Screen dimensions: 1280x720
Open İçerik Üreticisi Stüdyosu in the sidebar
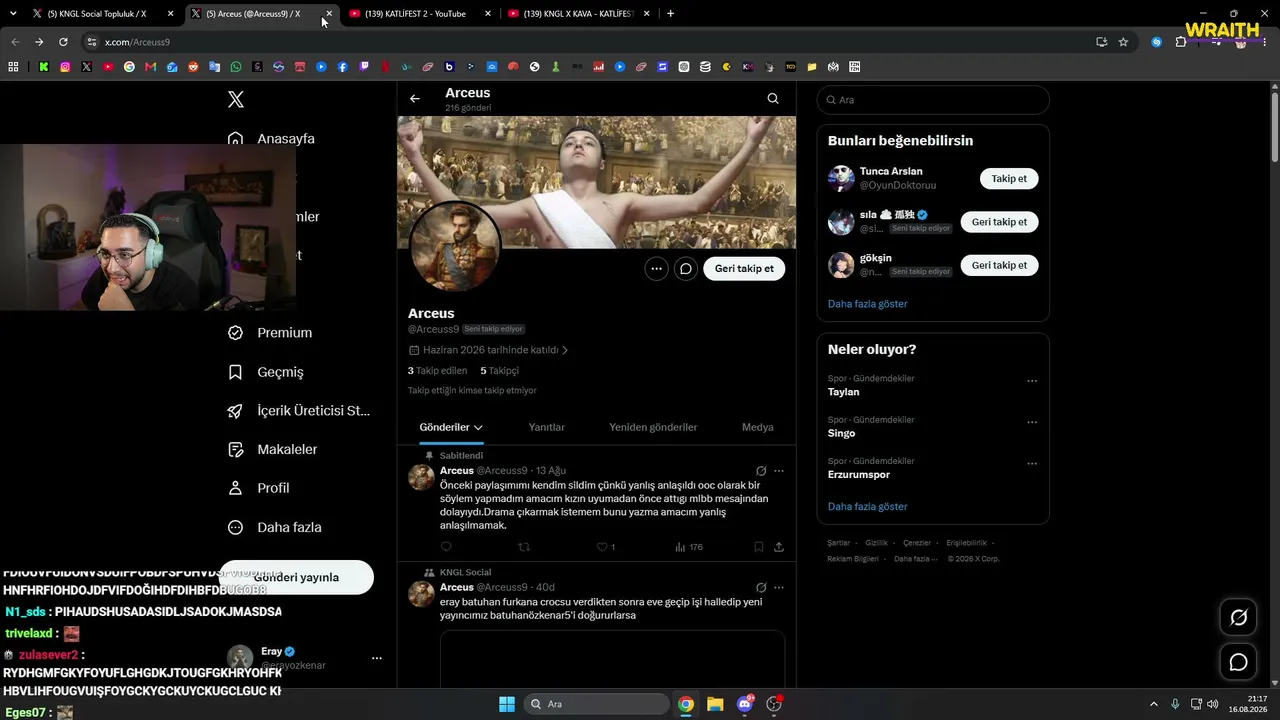tap(299, 411)
